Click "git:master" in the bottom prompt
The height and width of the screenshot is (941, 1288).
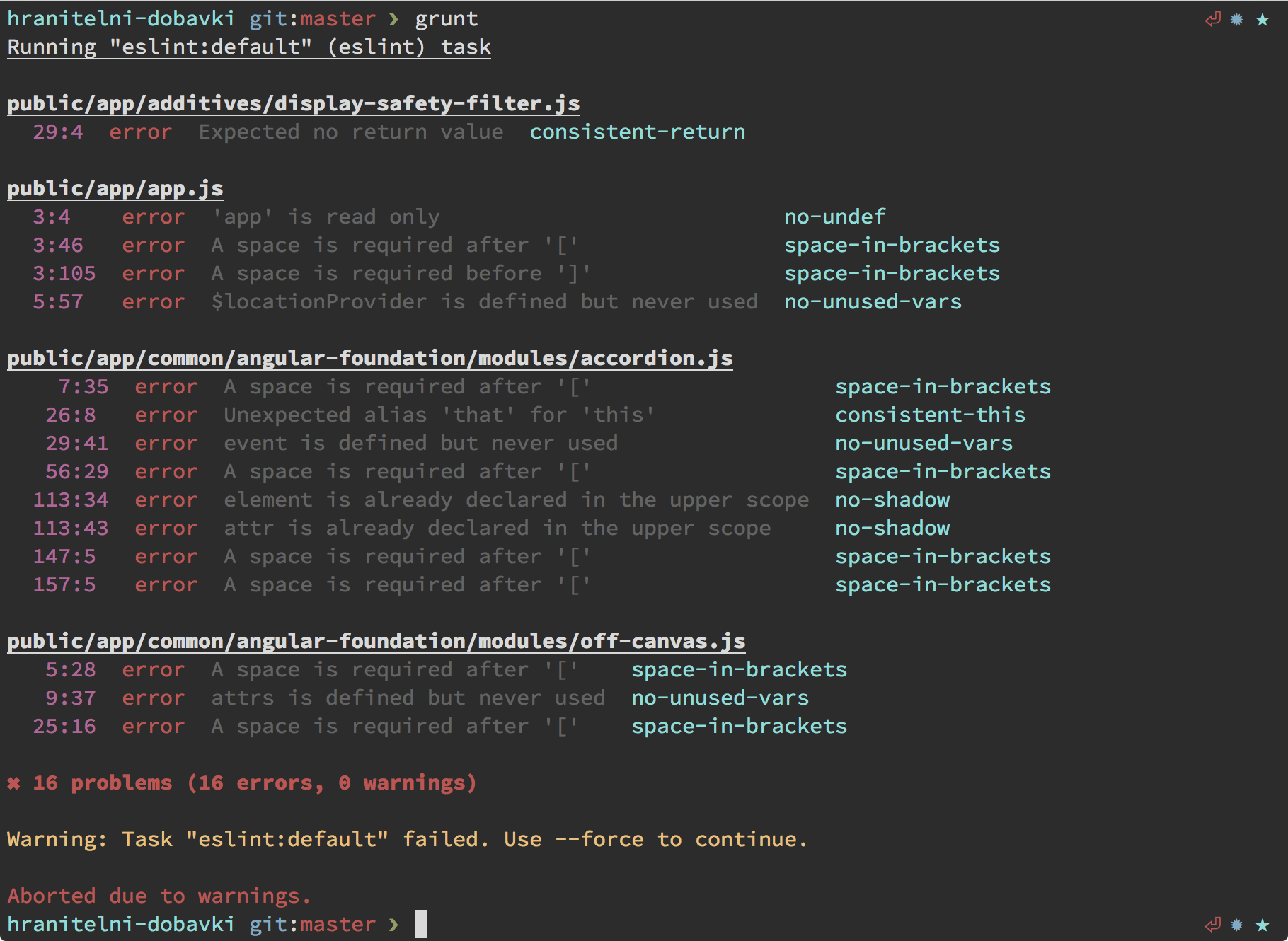click(313, 924)
